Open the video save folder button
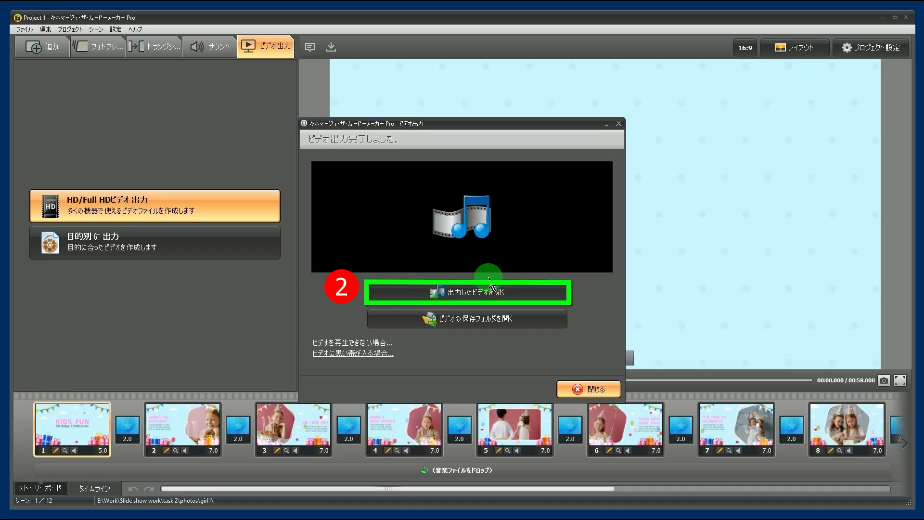 467,319
